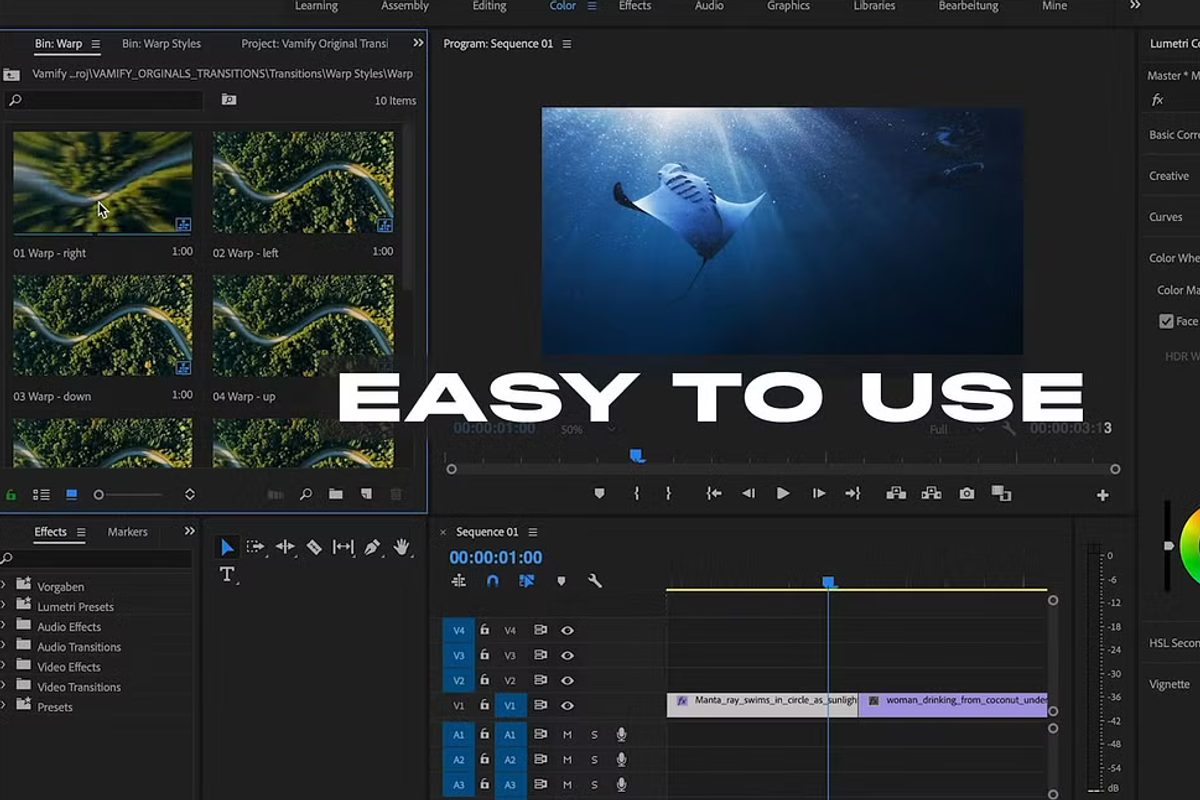Toggle the Face detection checkbox
Image resolution: width=1200 pixels, height=800 pixels.
(1166, 321)
